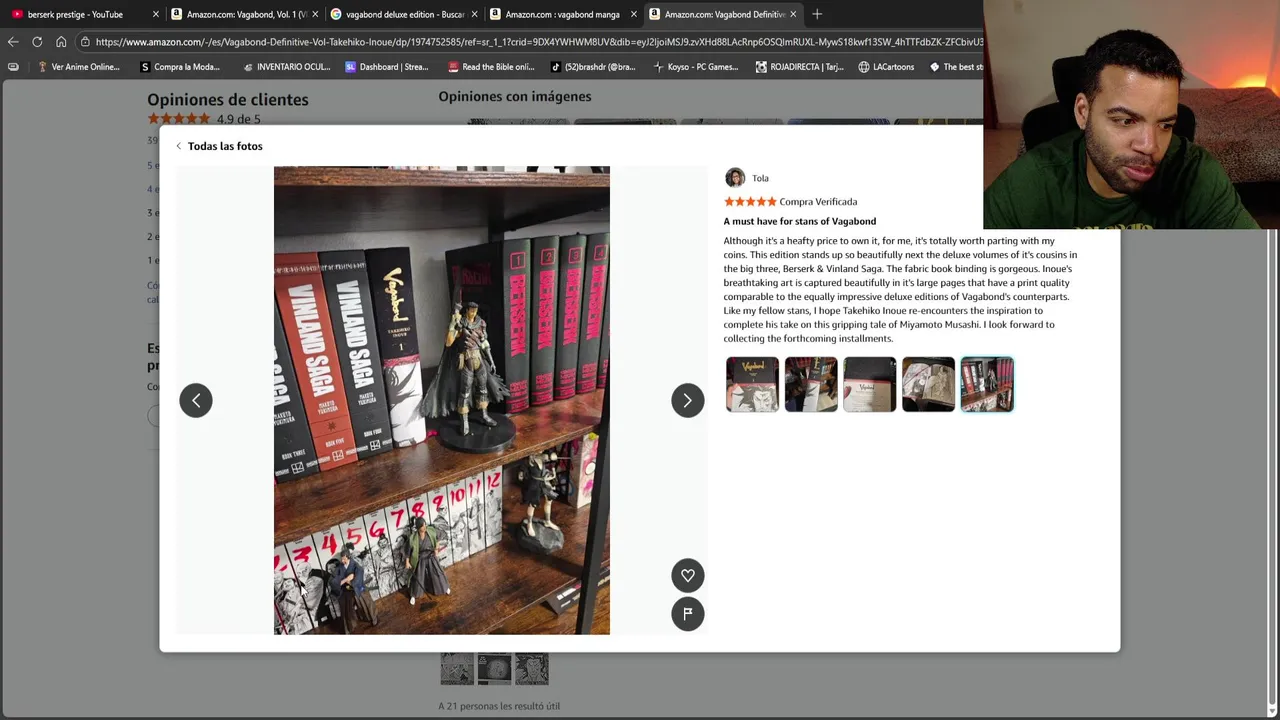Click the review title A must have for stans
This screenshot has height=720, width=1280.
pos(800,221)
